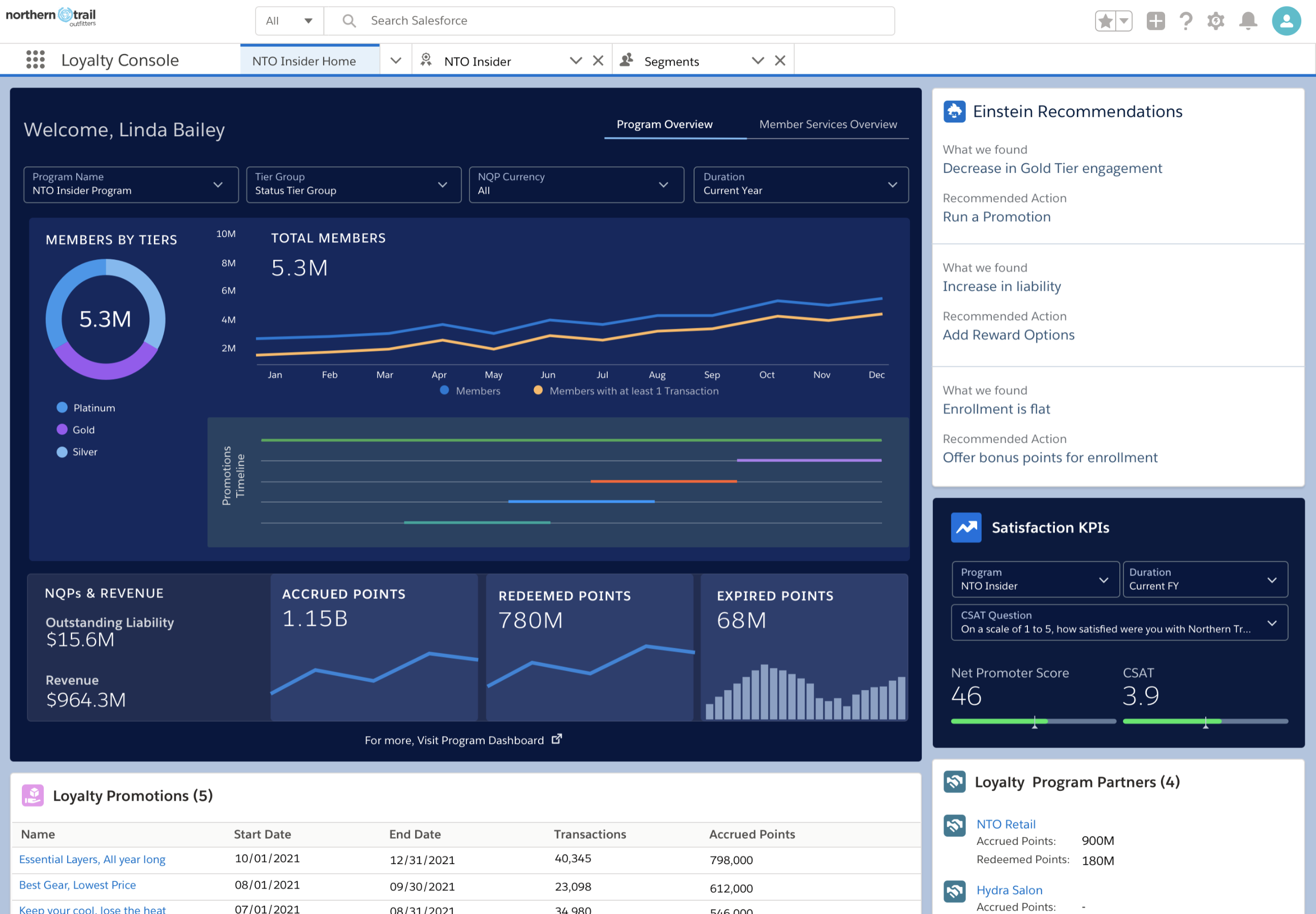Image resolution: width=1316 pixels, height=914 pixels.
Task: Open Essential Layers, All year long promotion
Action: pyautogui.click(x=92, y=859)
